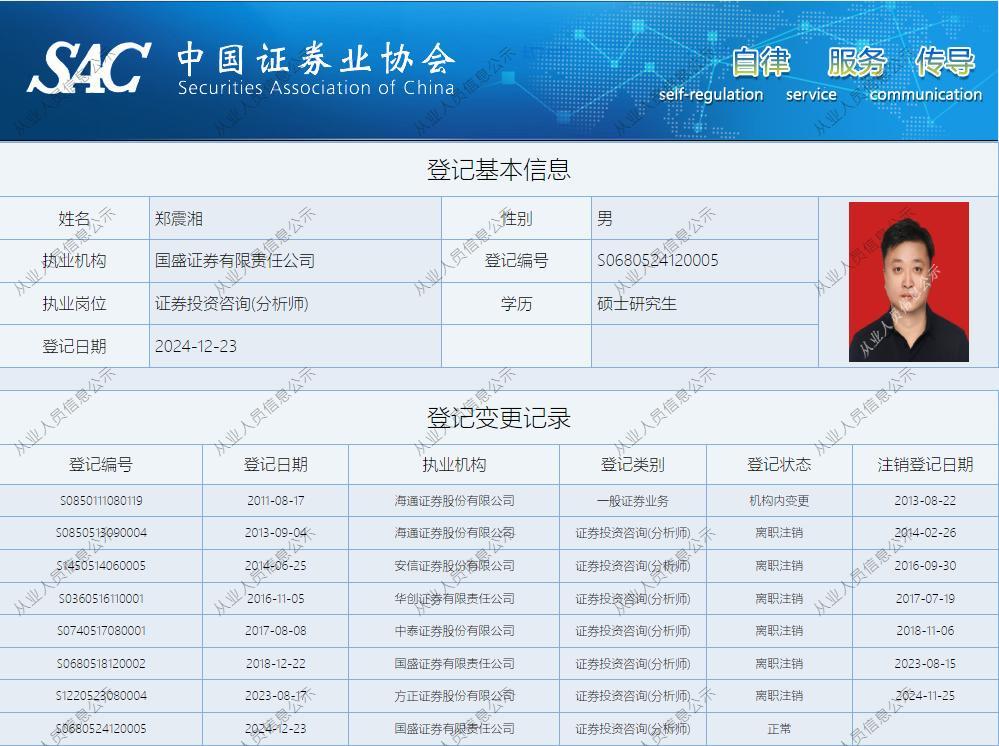Click the 注销登记日期 column header

click(925, 464)
